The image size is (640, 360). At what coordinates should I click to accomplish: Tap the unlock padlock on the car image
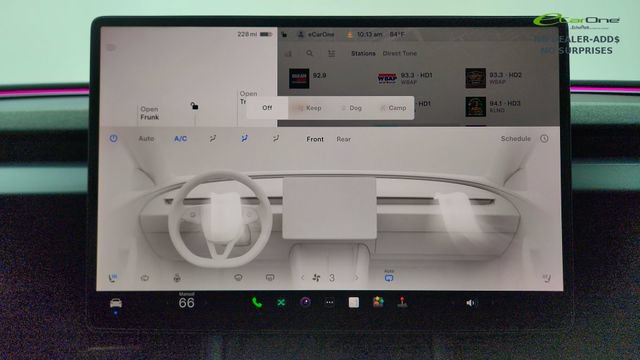194,106
